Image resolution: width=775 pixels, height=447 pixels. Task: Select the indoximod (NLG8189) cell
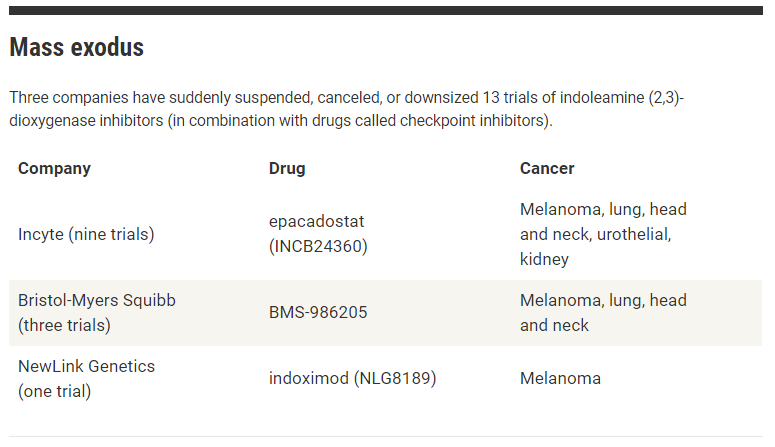click(x=352, y=378)
